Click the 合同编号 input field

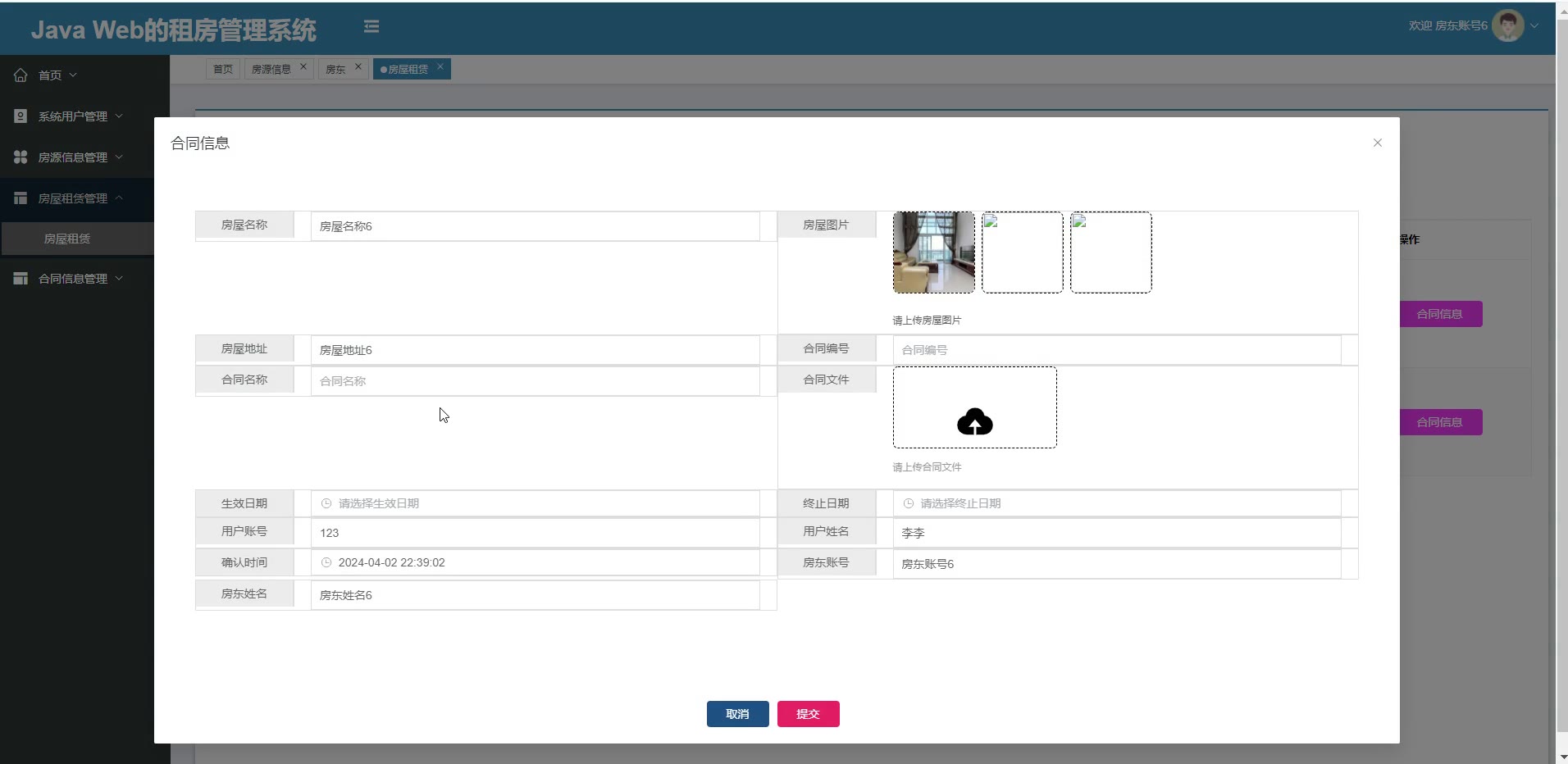point(1117,350)
